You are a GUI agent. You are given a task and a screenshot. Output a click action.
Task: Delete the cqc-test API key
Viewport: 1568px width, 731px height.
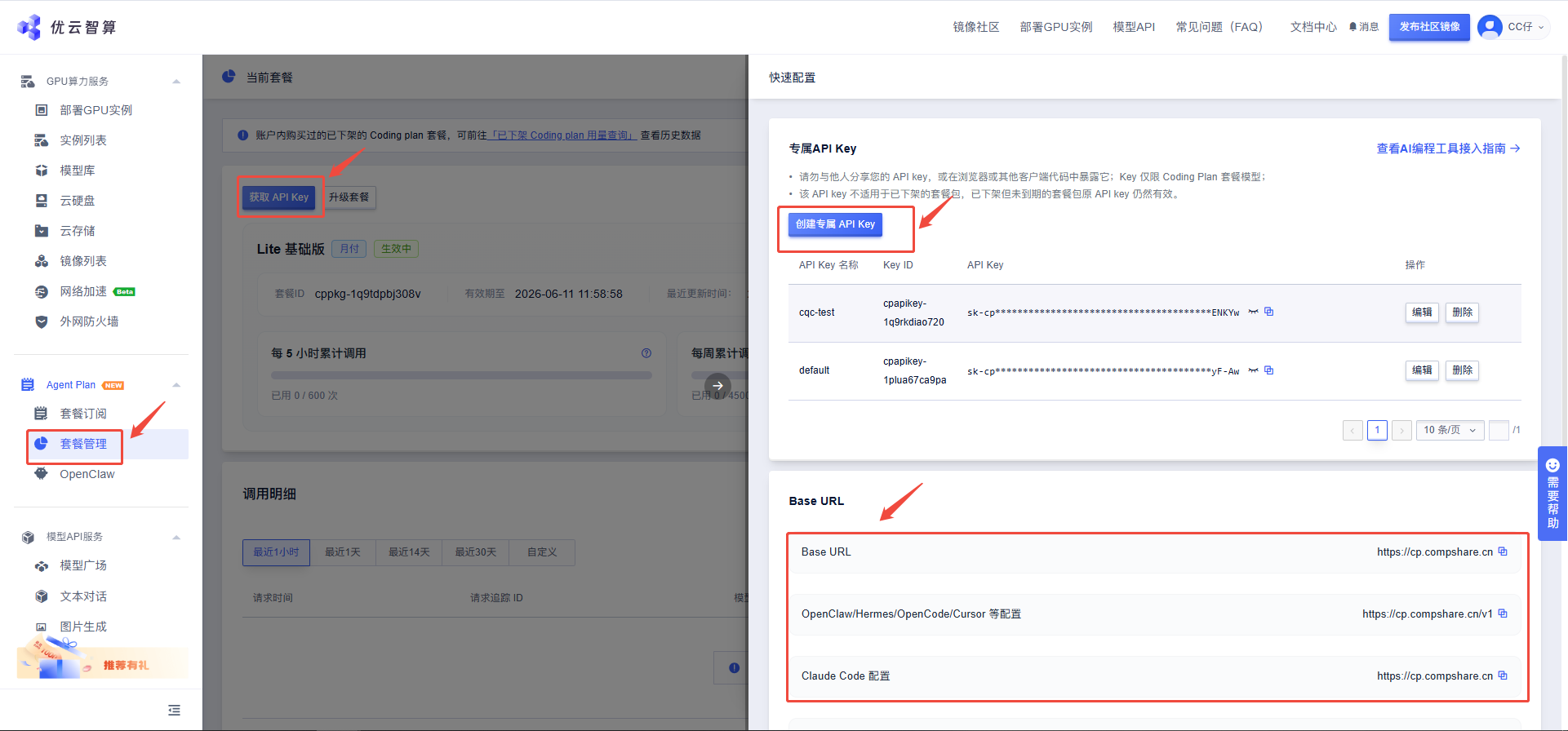coord(1462,312)
